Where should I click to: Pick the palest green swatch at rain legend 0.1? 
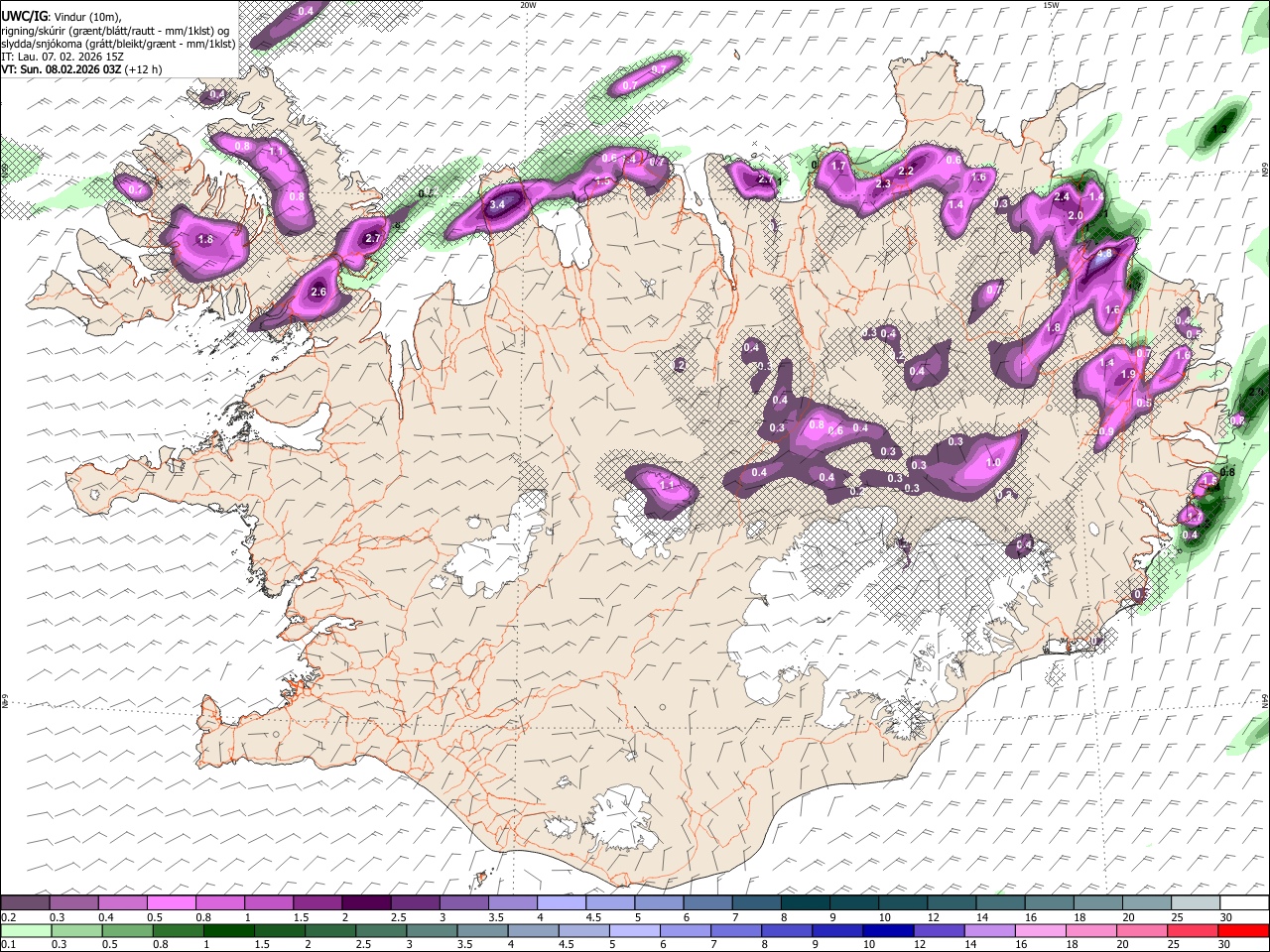coord(25,930)
